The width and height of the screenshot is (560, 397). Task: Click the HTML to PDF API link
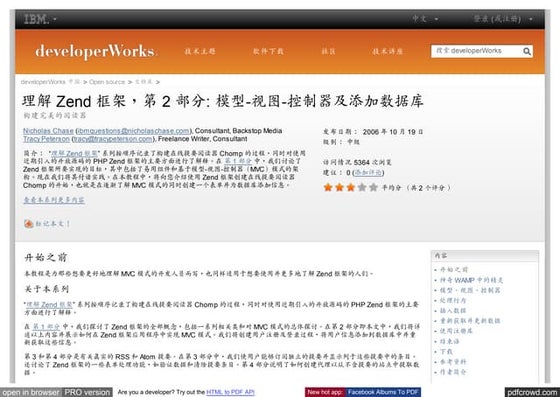230,392
